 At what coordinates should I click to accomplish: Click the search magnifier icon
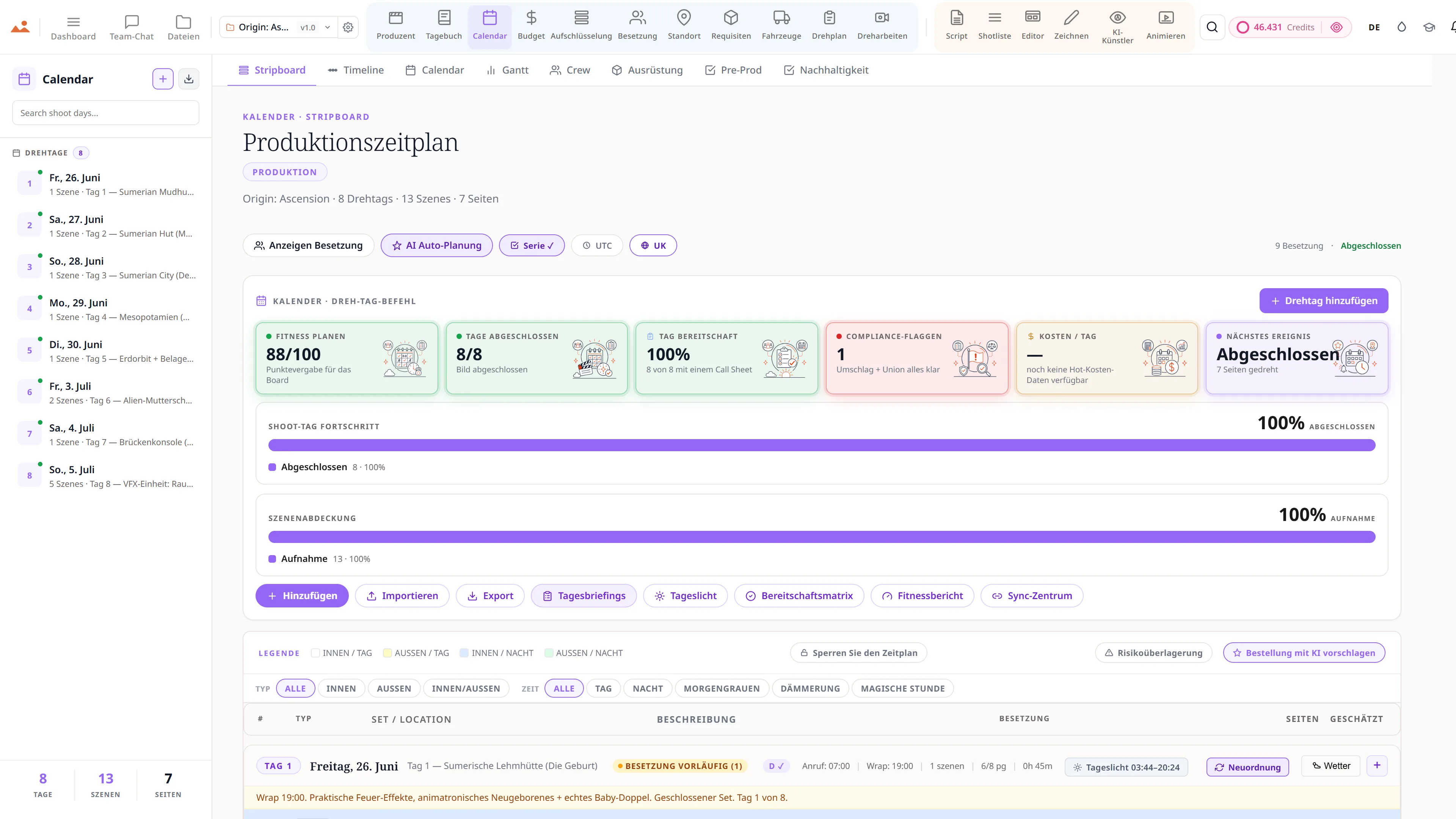coord(1212,27)
